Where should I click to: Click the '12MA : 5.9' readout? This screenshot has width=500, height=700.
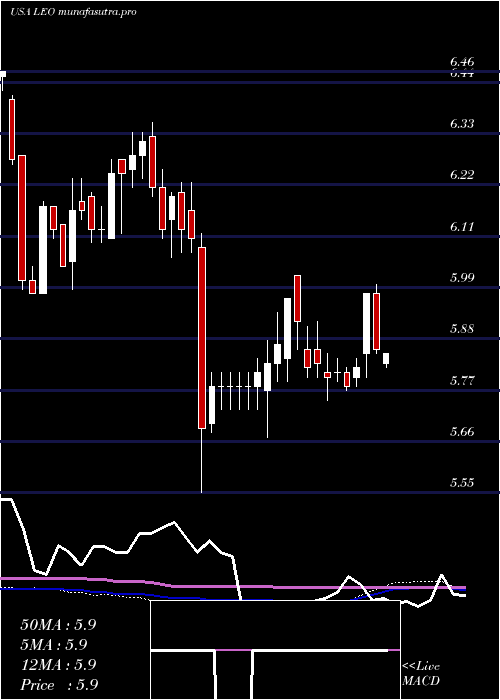coord(58,664)
